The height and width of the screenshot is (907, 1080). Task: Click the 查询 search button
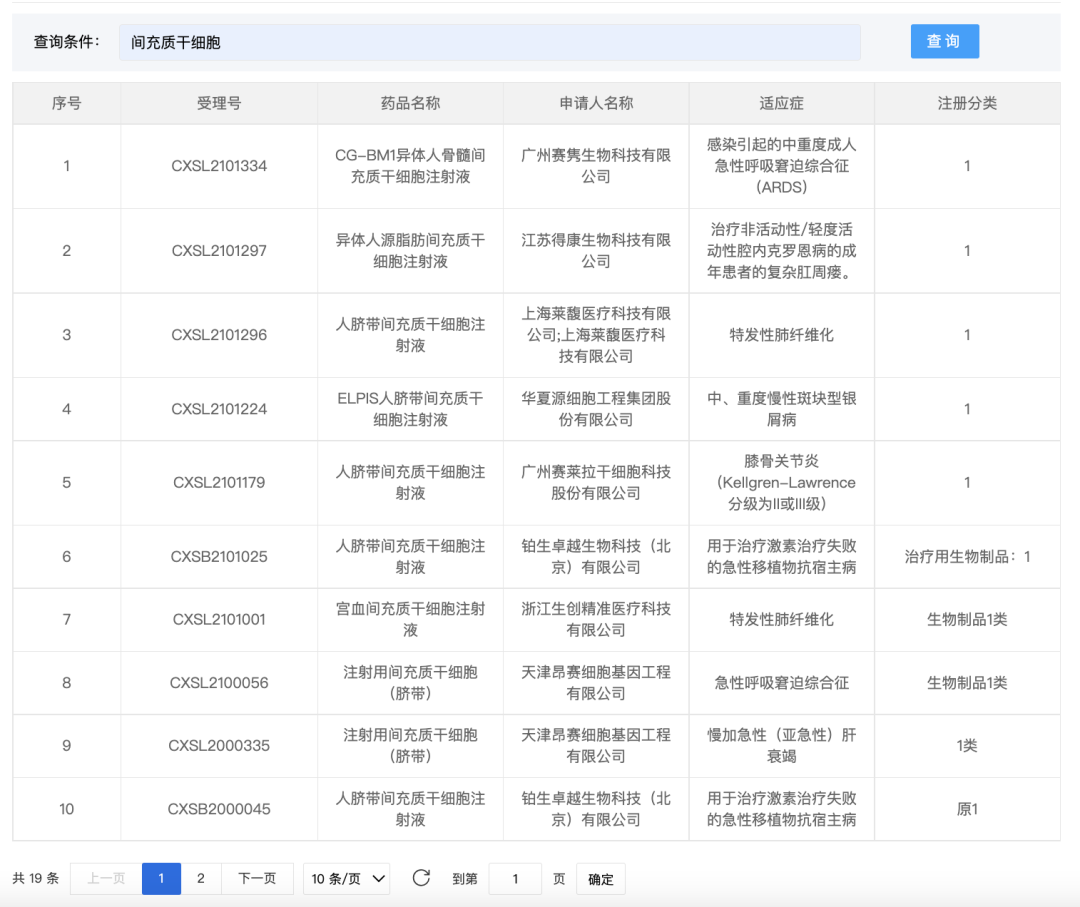tap(944, 41)
